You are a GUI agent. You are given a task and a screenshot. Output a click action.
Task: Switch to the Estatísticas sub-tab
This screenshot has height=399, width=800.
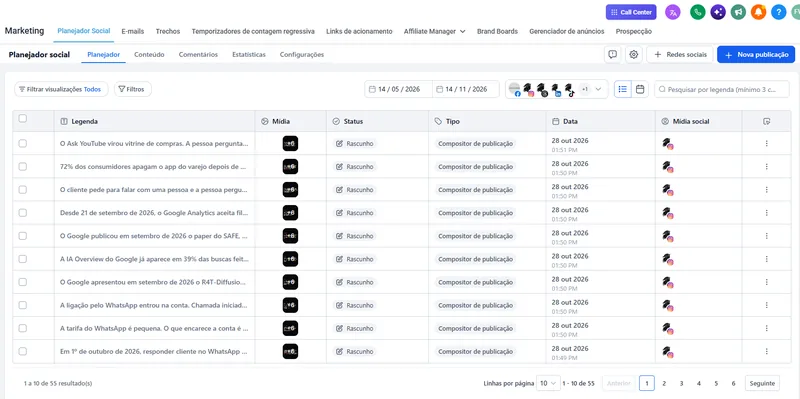tap(248, 55)
